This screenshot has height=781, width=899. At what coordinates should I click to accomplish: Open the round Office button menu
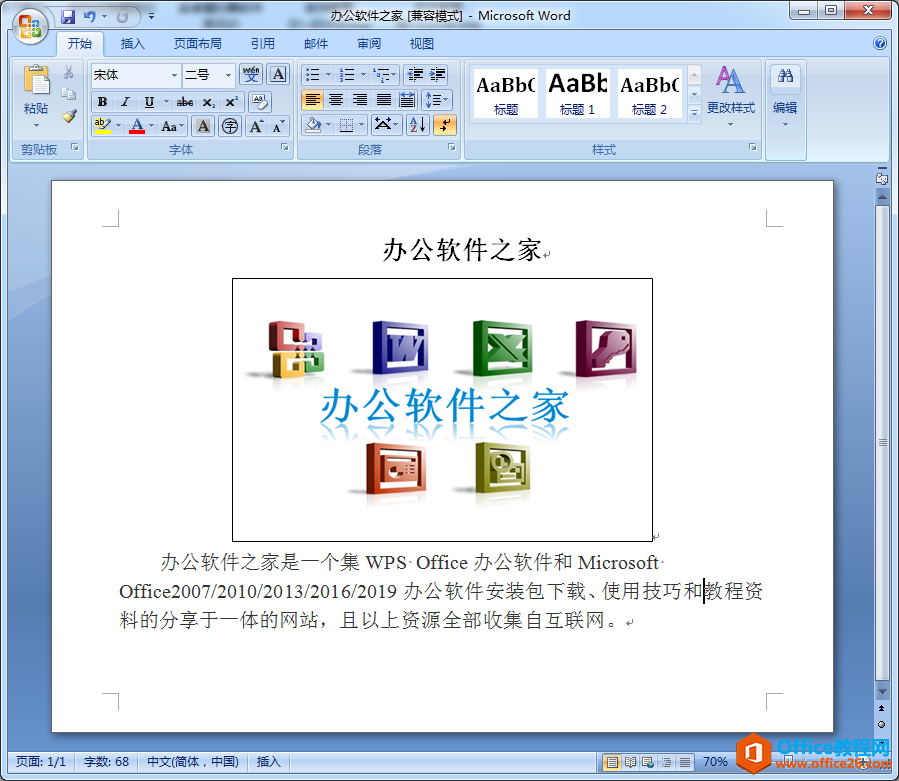coord(29,25)
